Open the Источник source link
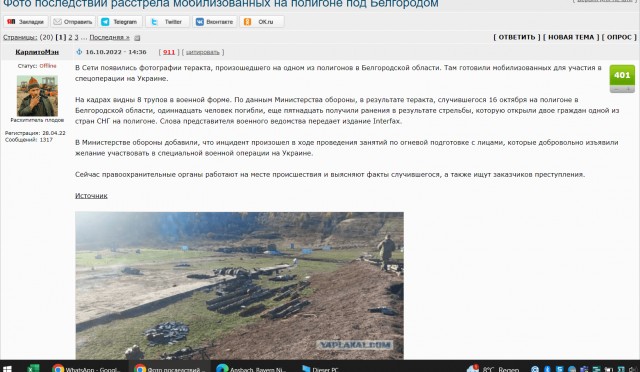 pos(91,196)
